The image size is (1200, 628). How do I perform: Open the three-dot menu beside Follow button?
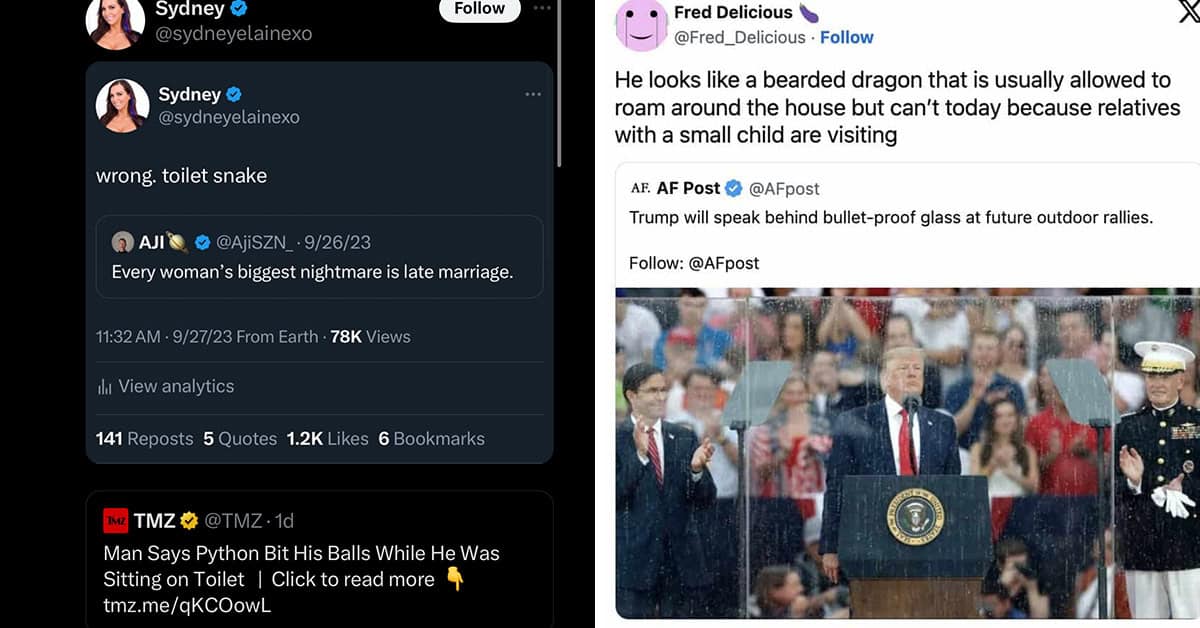(x=542, y=8)
